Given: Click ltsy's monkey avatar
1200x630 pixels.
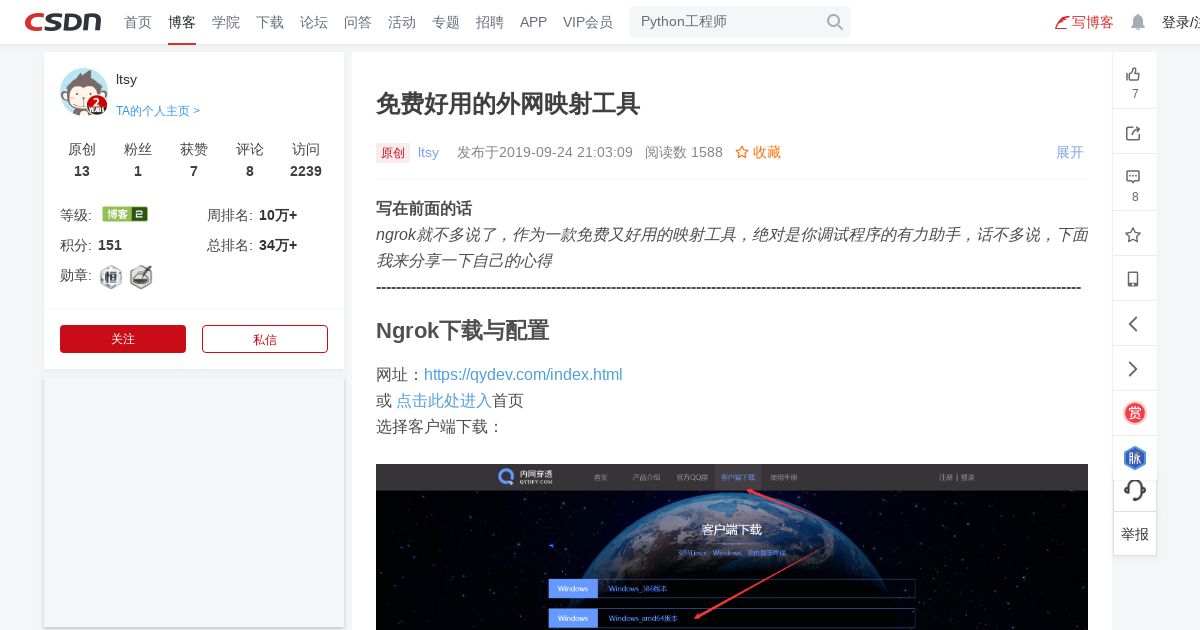Looking at the screenshot, I should coord(84,92).
